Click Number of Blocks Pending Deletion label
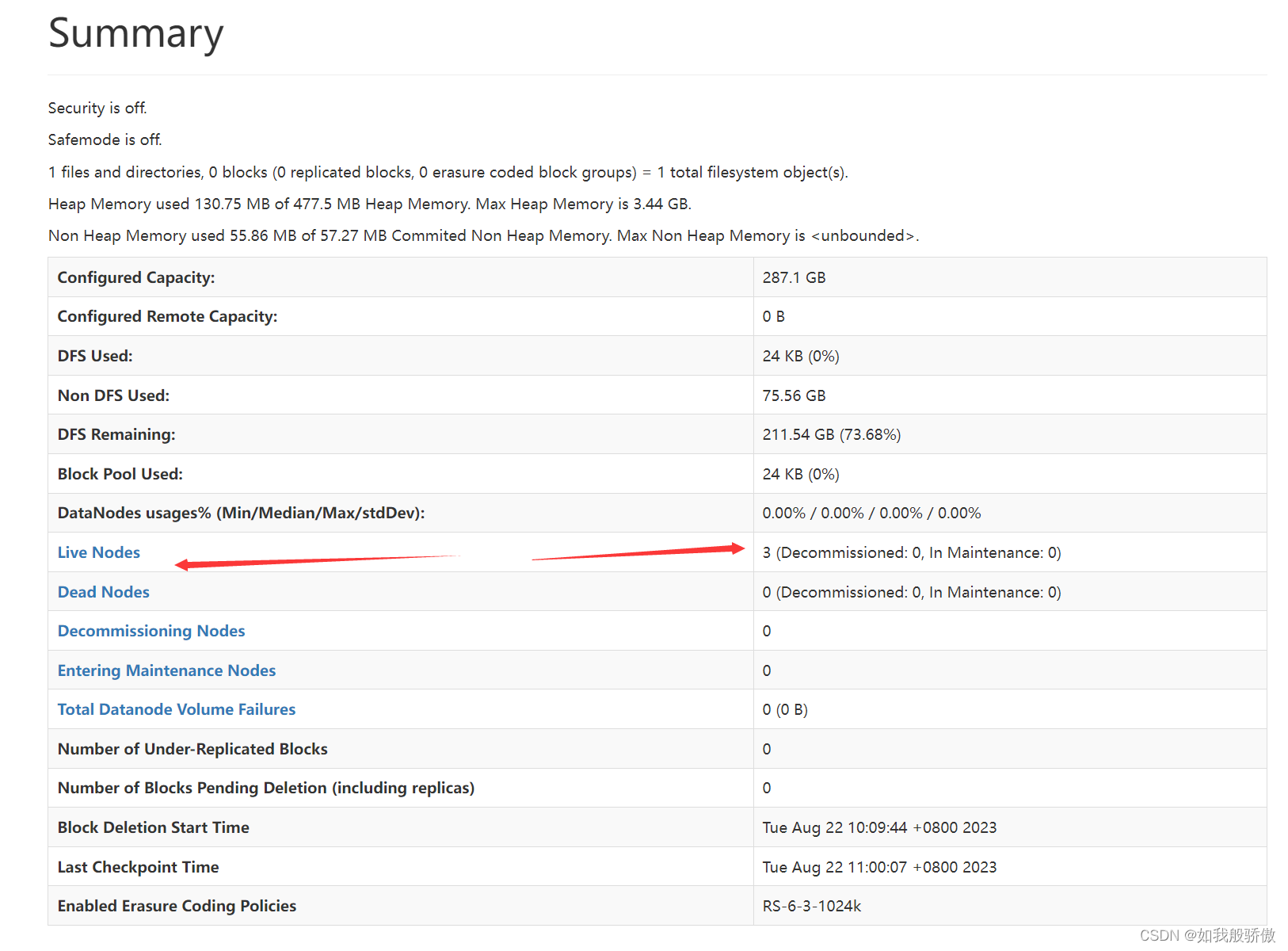 tap(266, 788)
